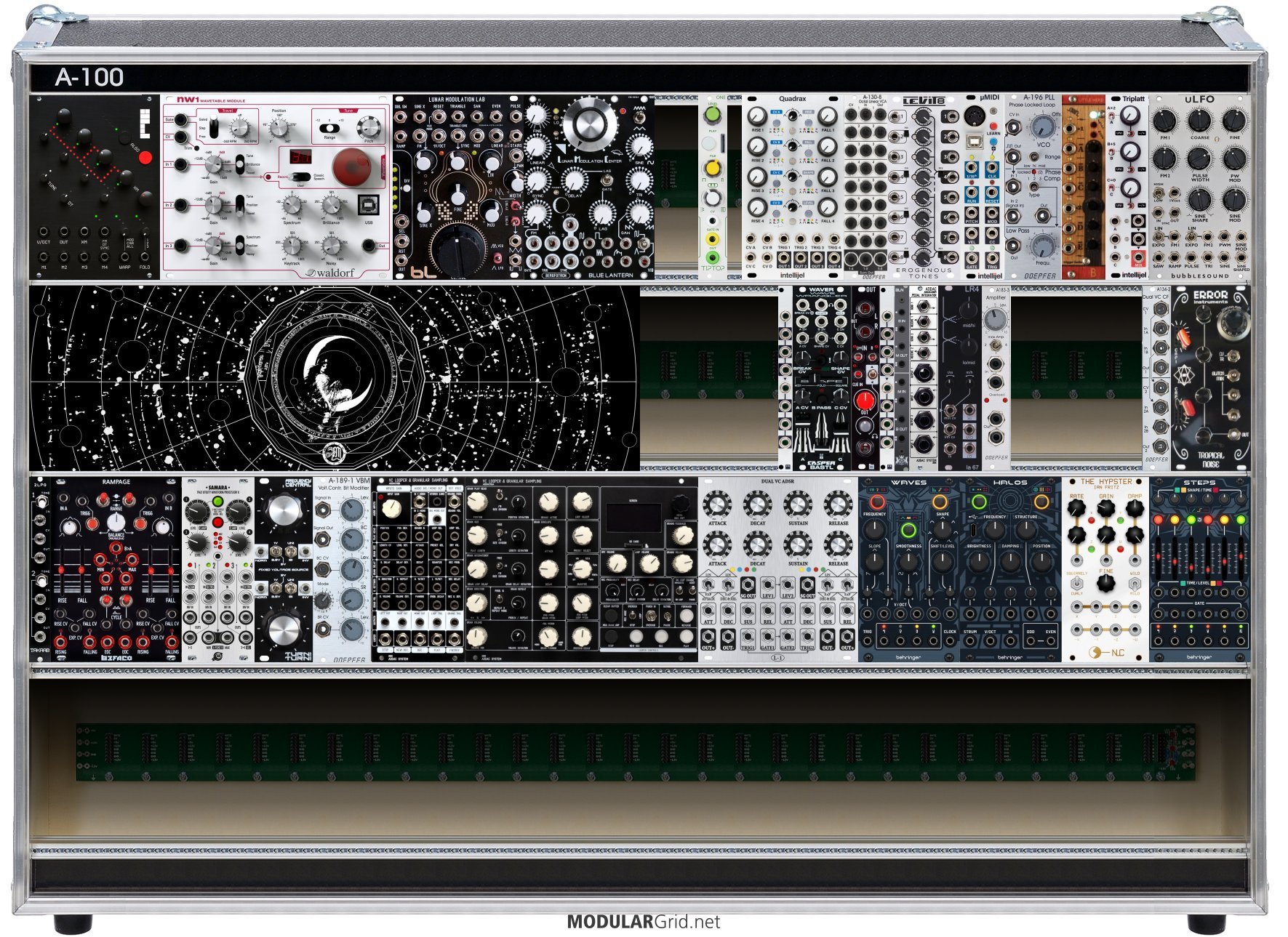Click the Keytrack knob on nw1
The width and height of the screenshot is (1288, 937).
click(x=292, y=246)
